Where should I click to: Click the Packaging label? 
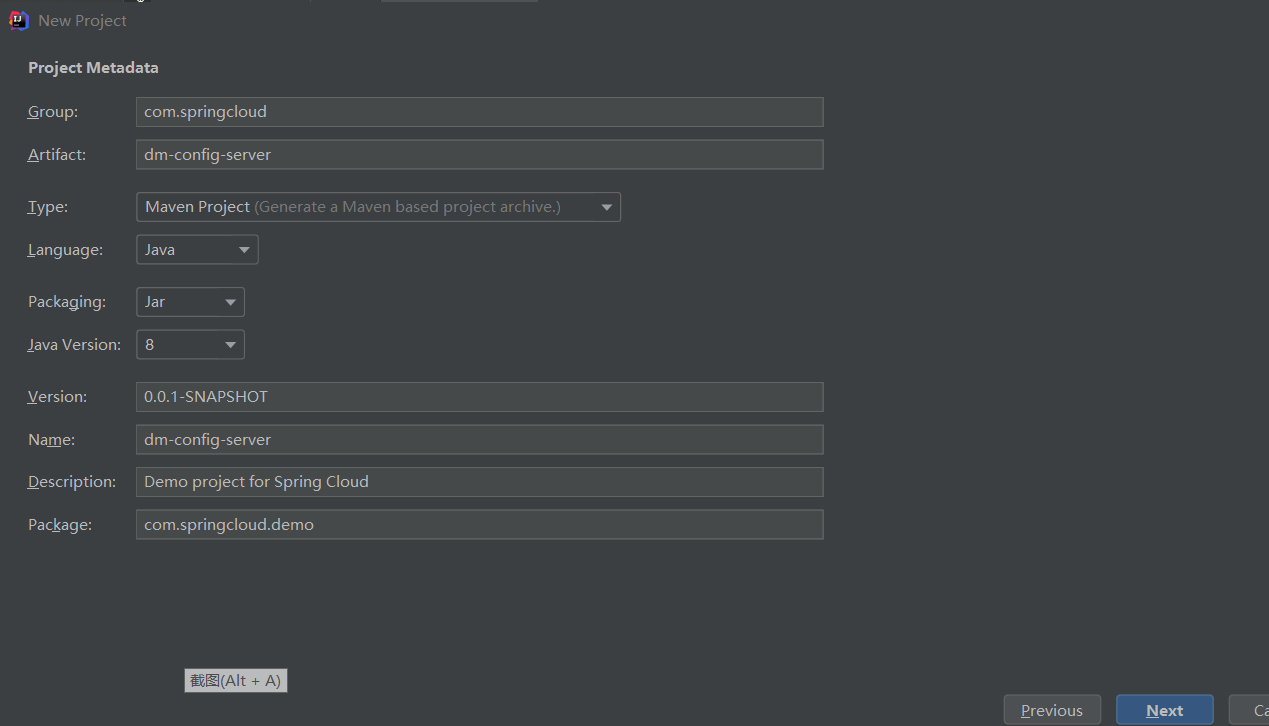(x=67, y=302)
